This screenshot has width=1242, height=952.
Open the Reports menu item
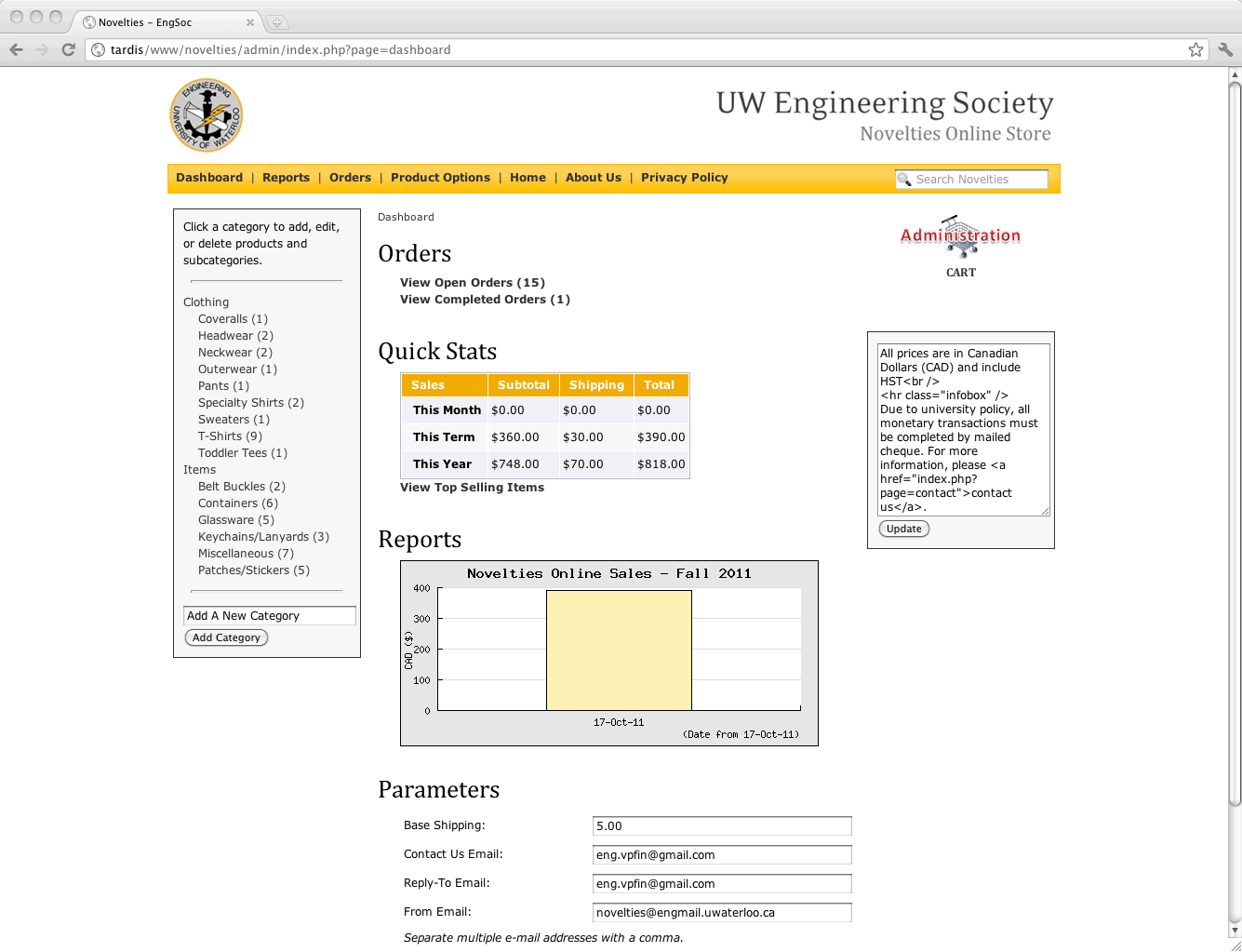(x=286, y=178)
